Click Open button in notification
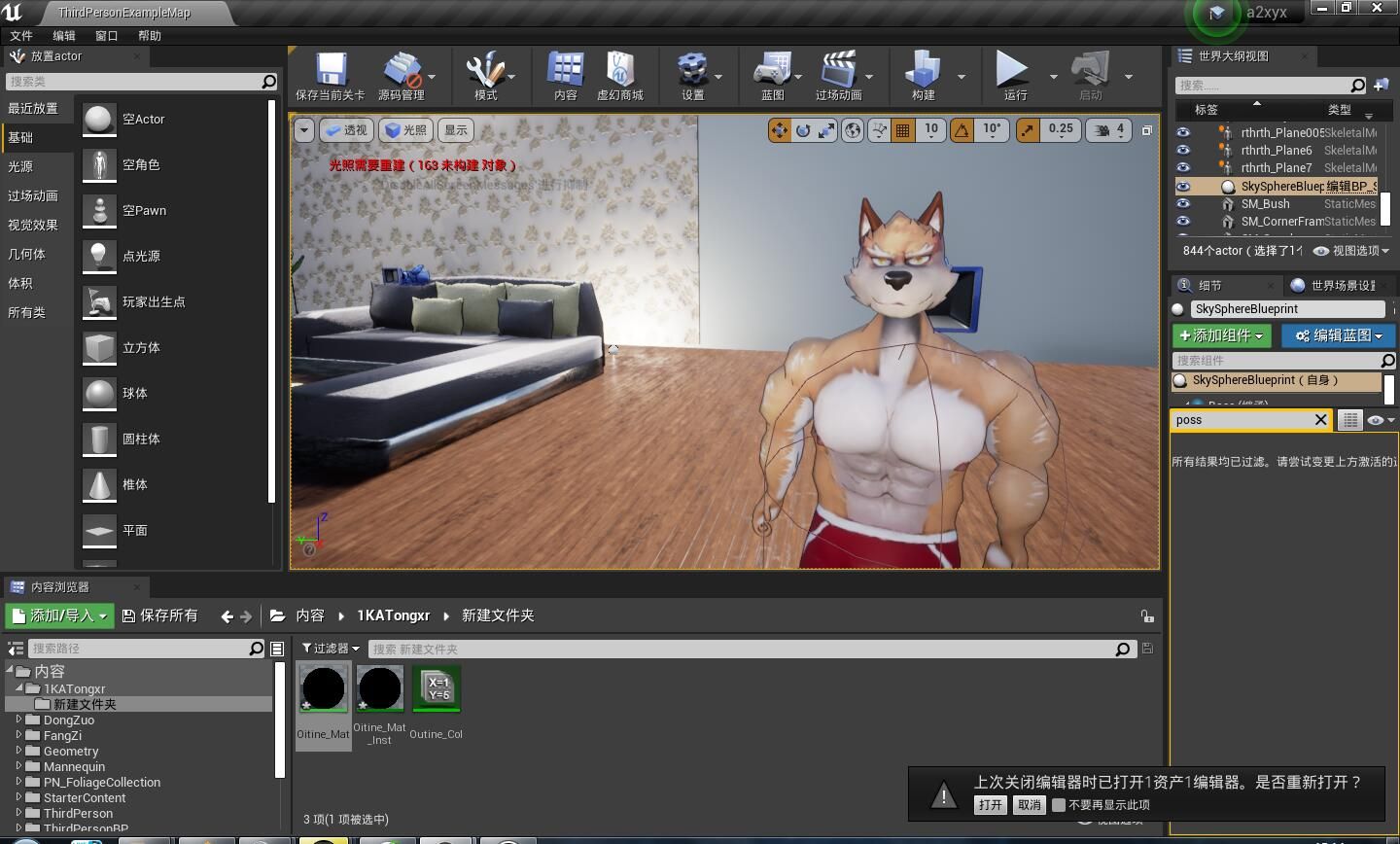Image resolution: width=1400 pixels, height=844 pixels. (x=990, y=805)
